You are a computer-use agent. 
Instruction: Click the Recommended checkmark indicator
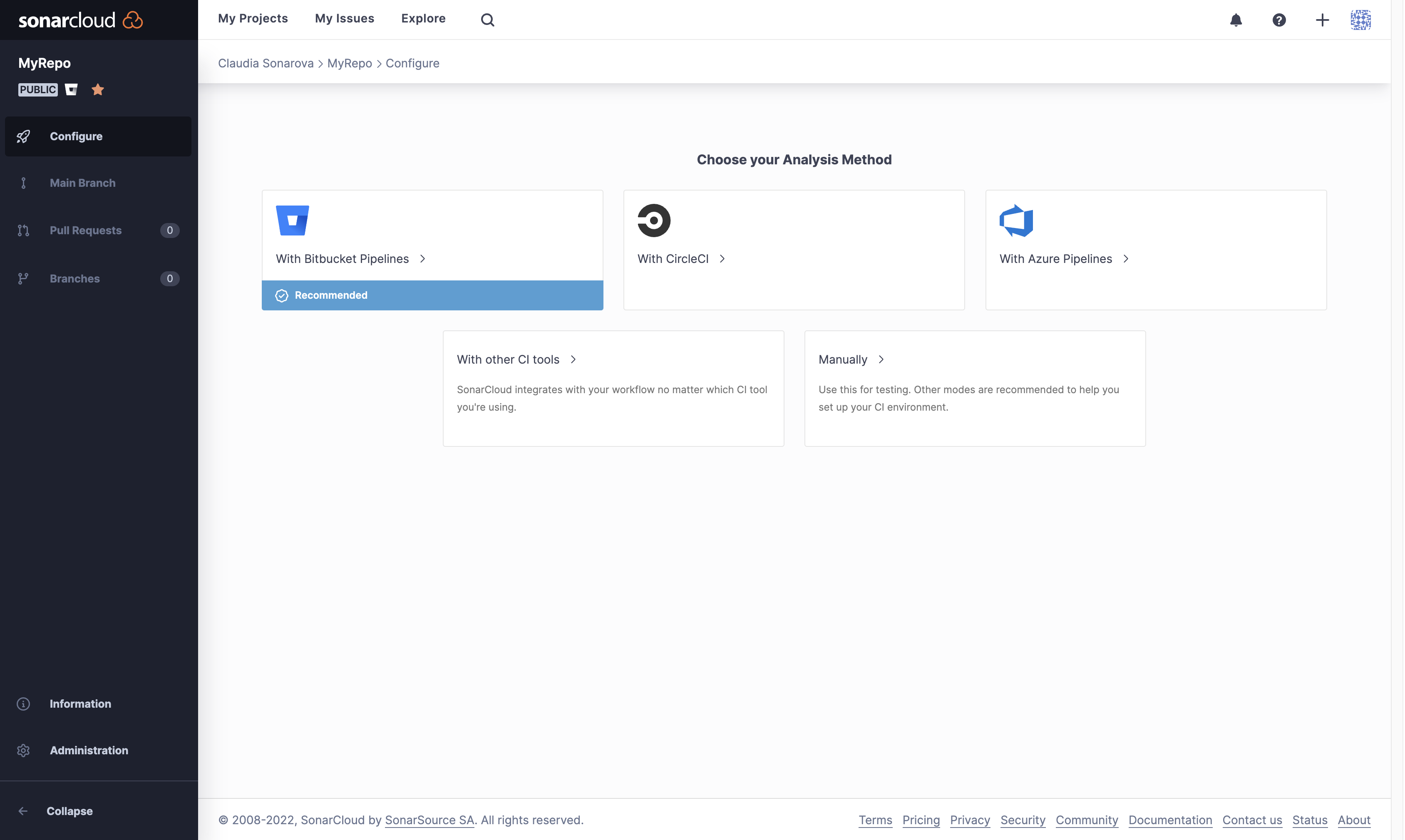(282, 295)
